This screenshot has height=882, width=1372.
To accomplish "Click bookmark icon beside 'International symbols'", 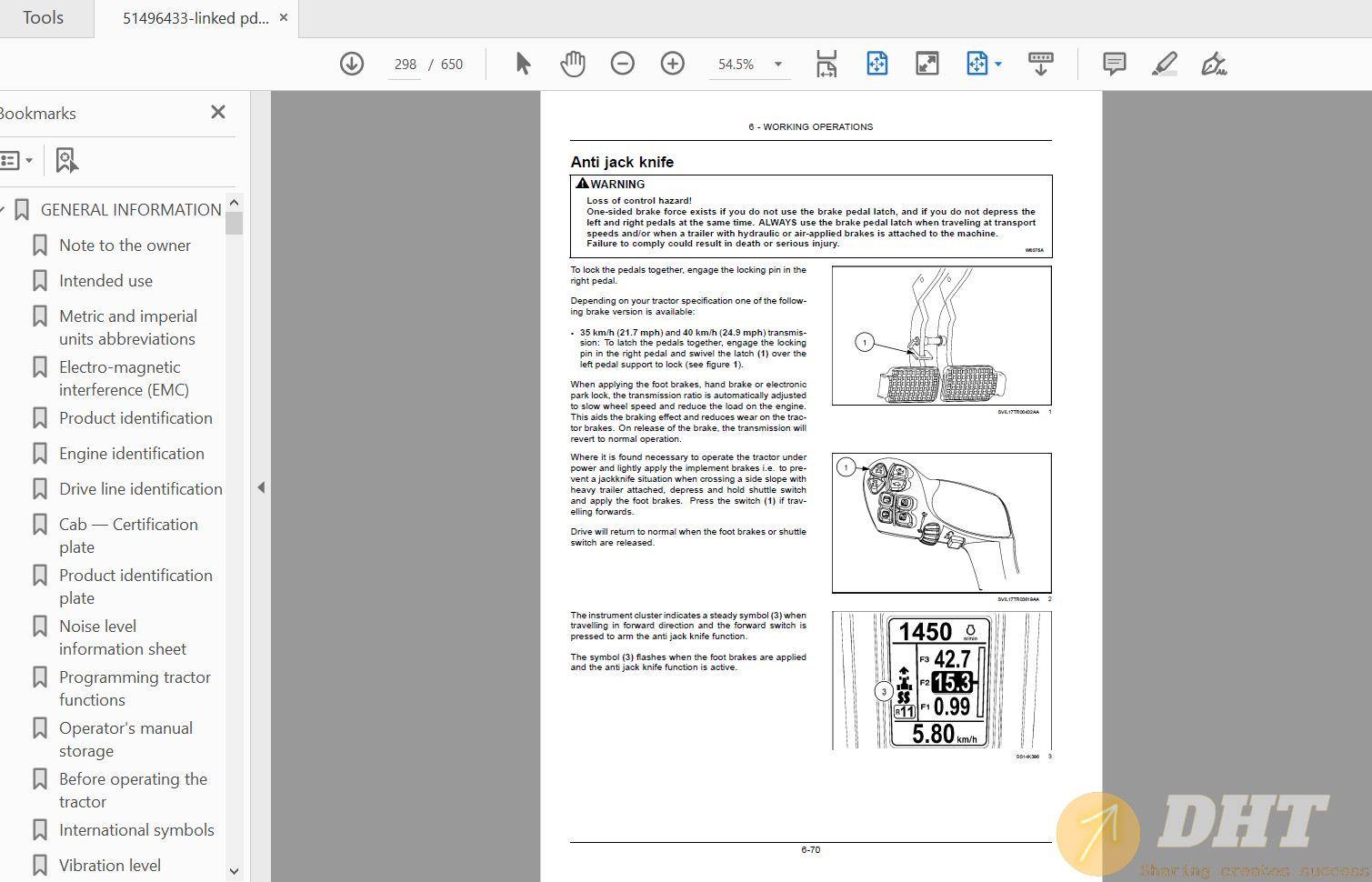I will coord(40,830).
